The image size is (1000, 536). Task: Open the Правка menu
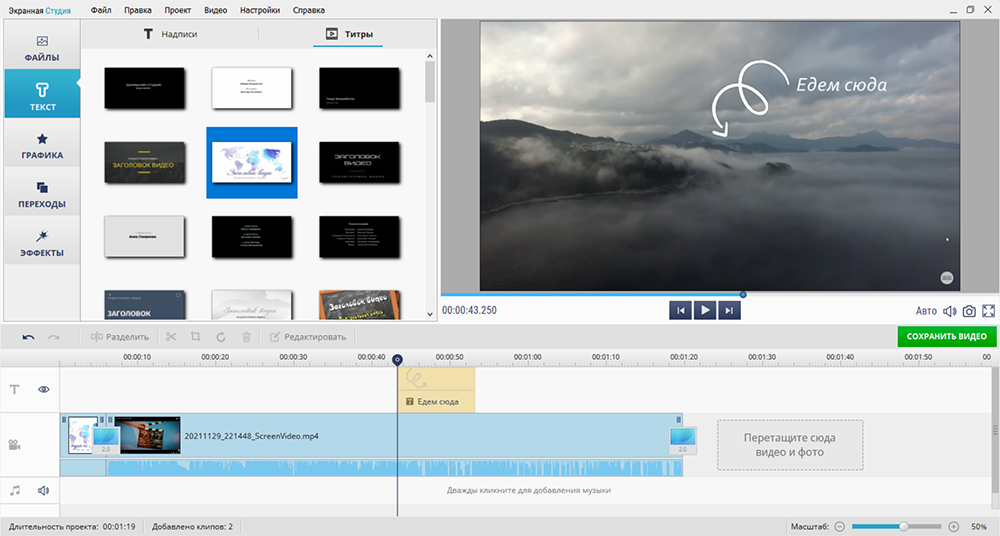pyautogui.click(x=138, y=10)
